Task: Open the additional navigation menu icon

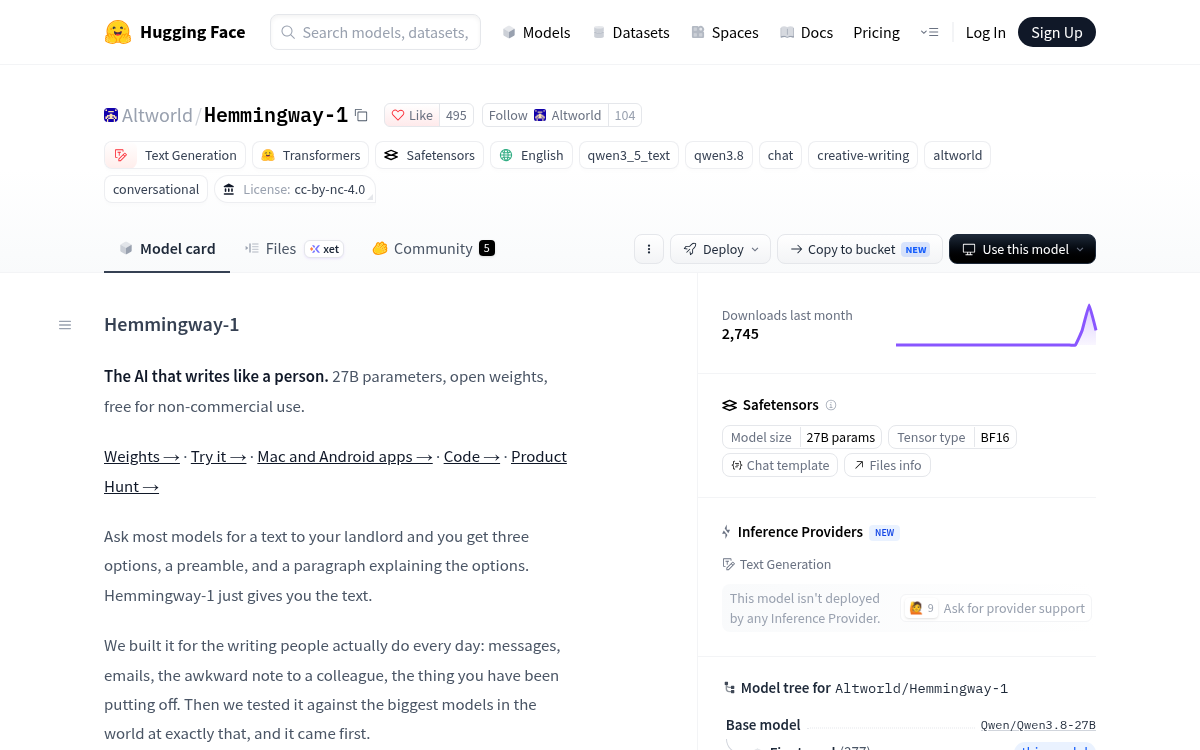Action: point(929,32)
